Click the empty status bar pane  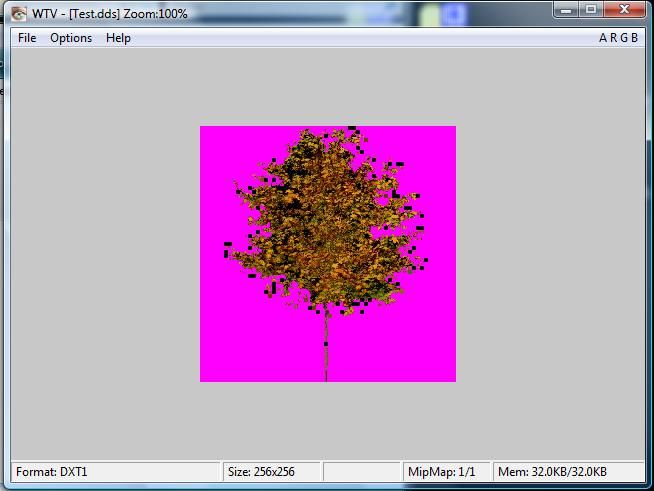click(361, 471)
